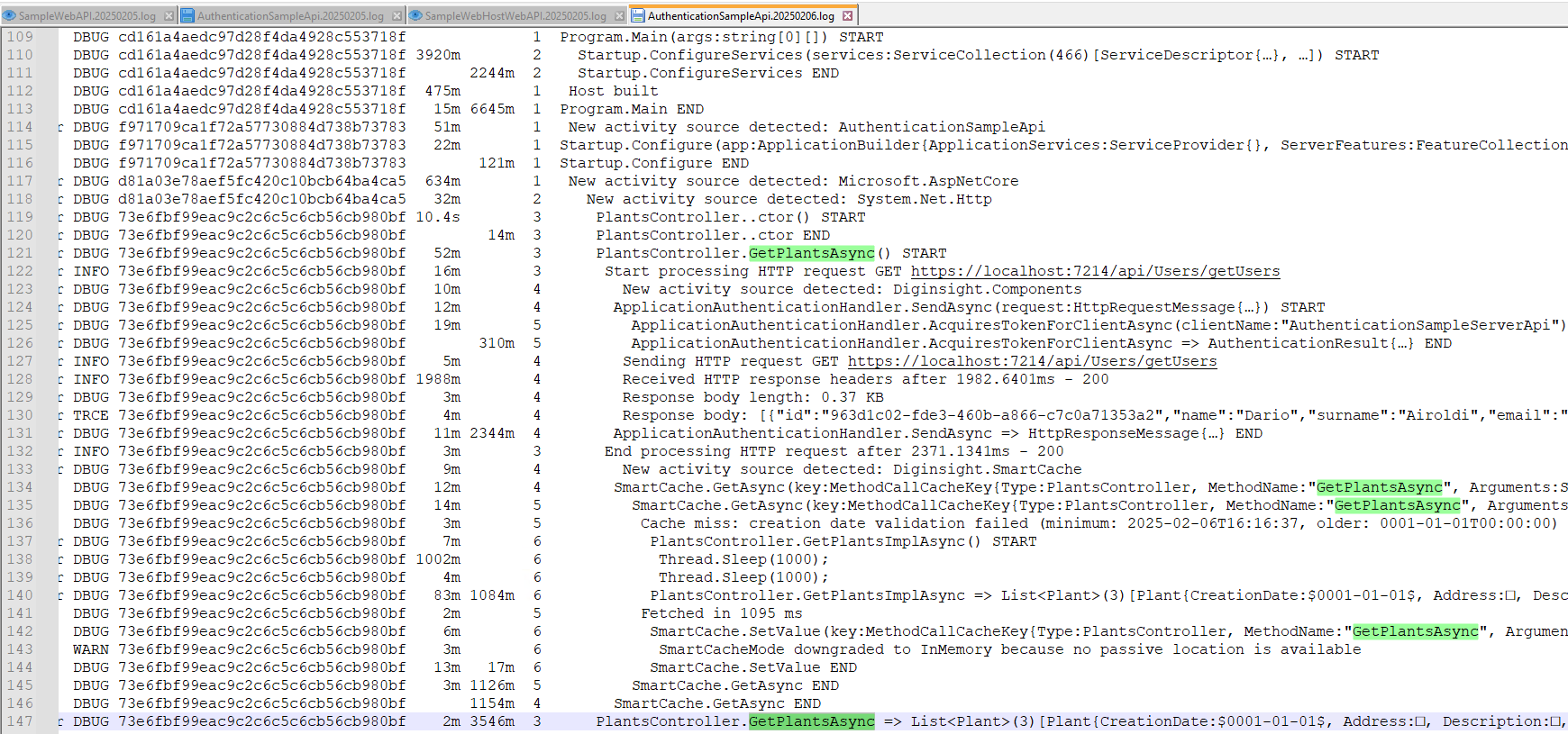Switch to the SampleWebAPI.20250205.log tab
This screenshot has width=1568, height=734.
point(87,15)
